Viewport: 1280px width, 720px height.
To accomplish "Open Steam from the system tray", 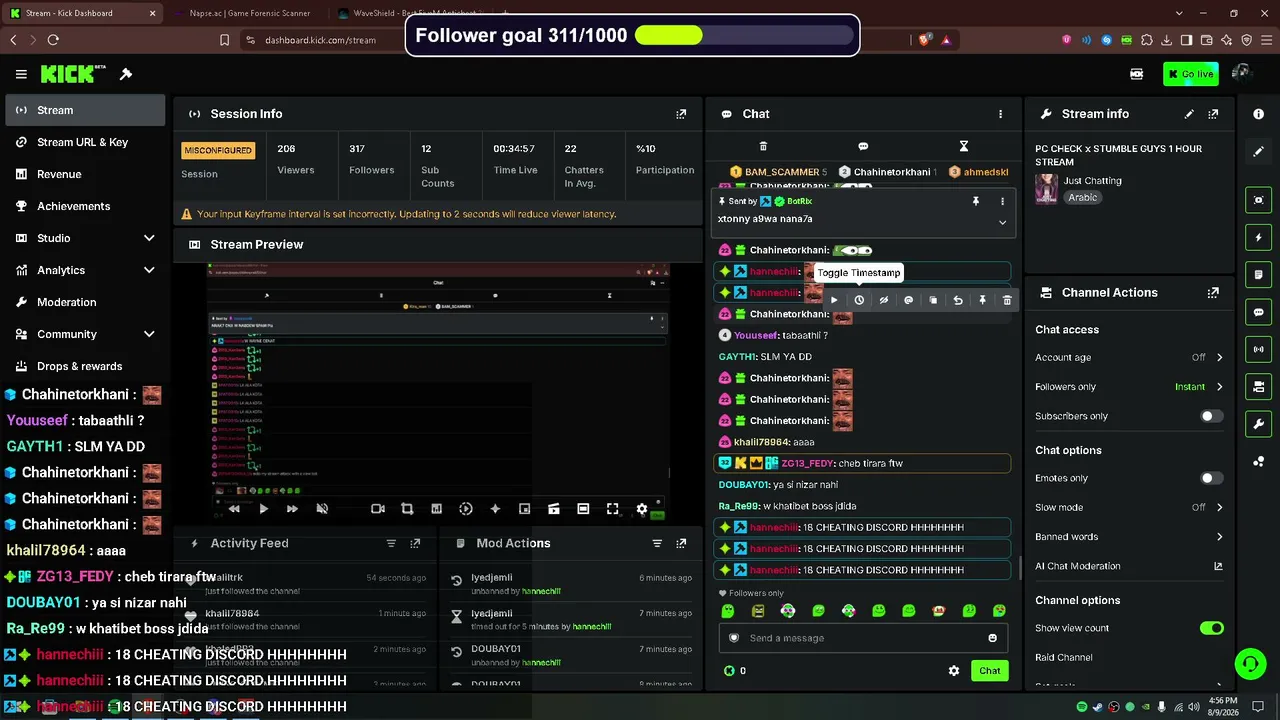I will click(1098, 707).
